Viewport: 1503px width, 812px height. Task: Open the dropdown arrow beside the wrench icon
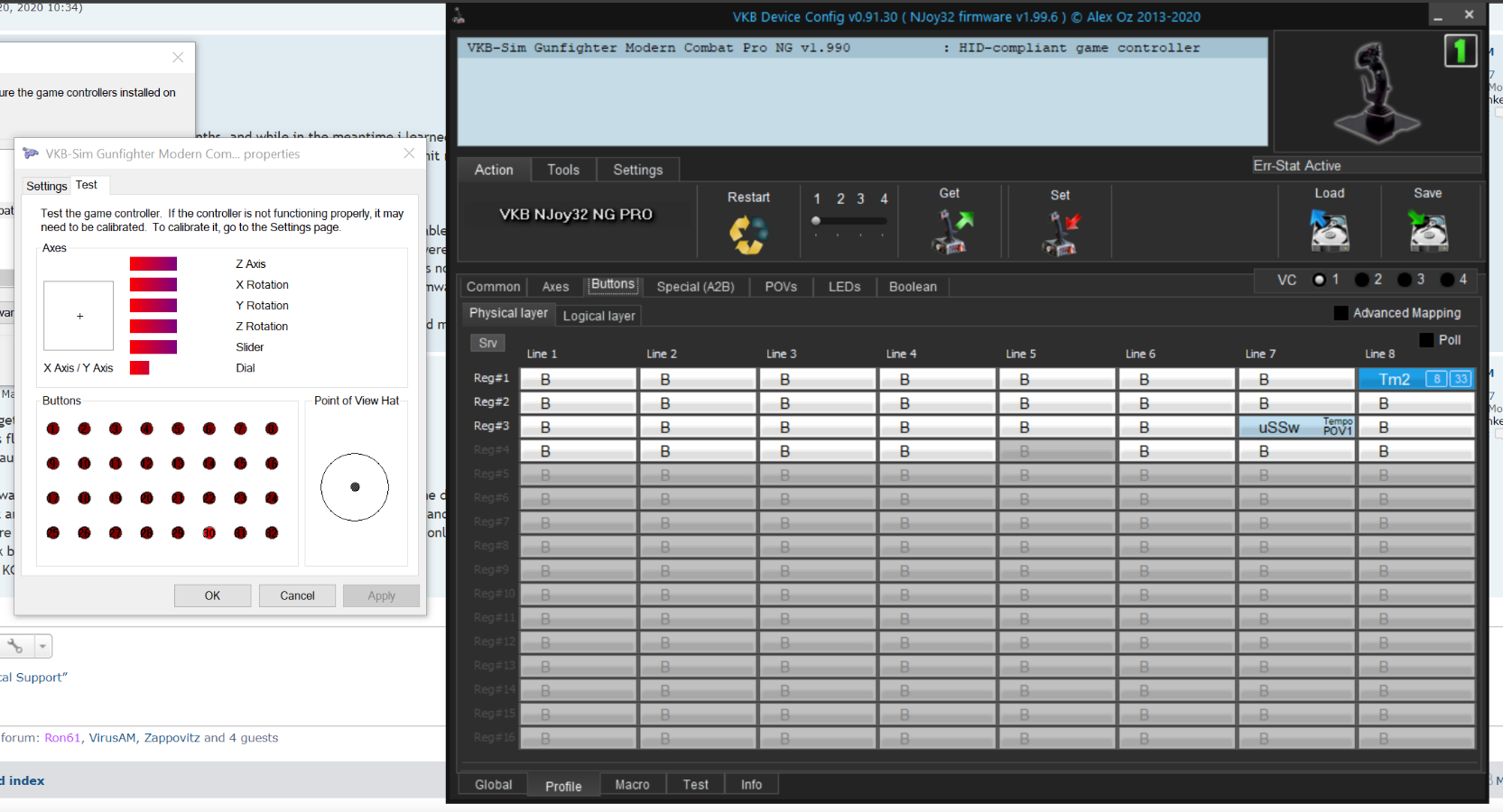[x=42, y=646]
